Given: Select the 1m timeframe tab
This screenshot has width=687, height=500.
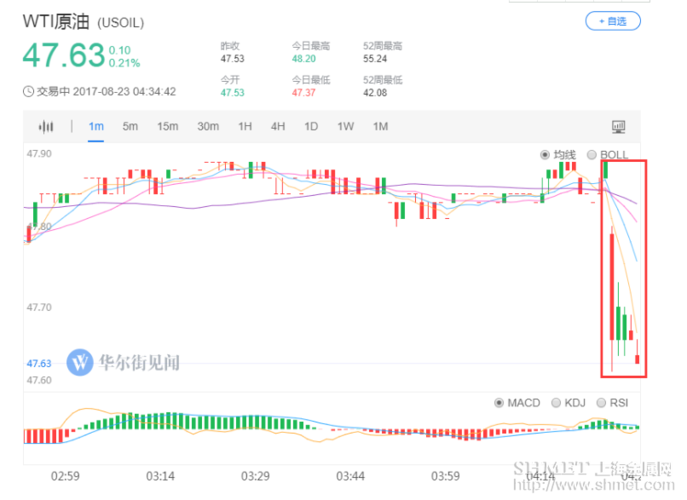Looking at the screenshot, I should coord(96,127).
